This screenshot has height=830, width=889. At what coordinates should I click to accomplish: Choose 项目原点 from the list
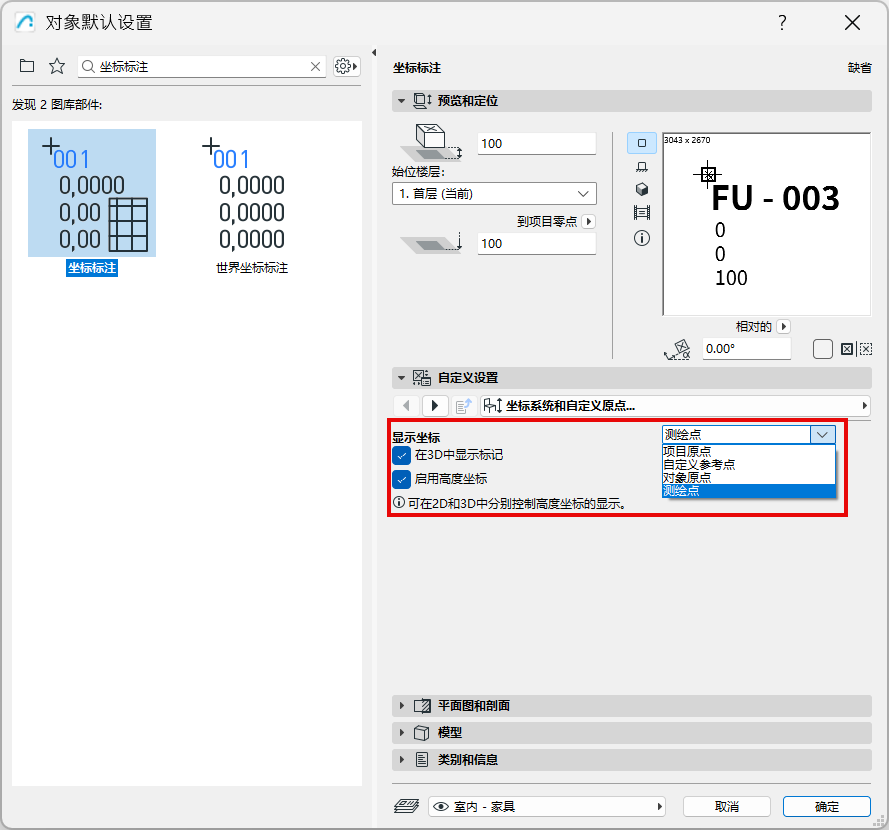point(748,451)
